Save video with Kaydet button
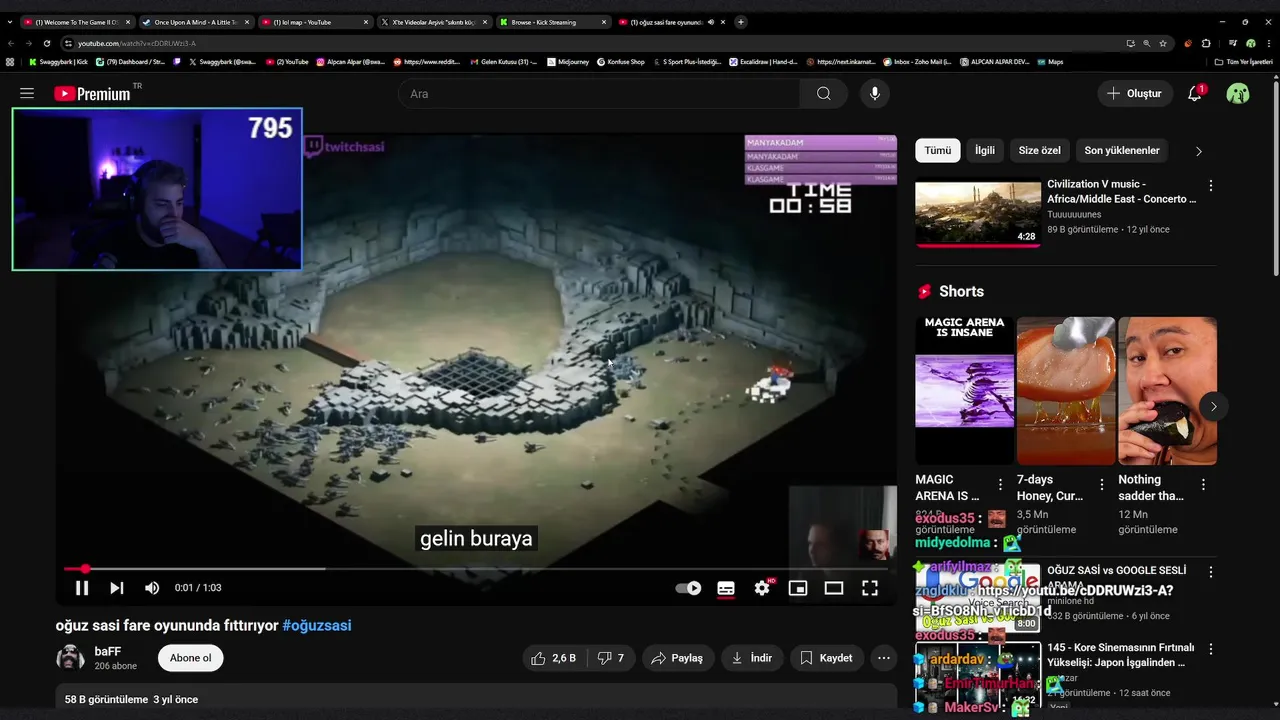1280x720 pixels. (x=827, y=658)
